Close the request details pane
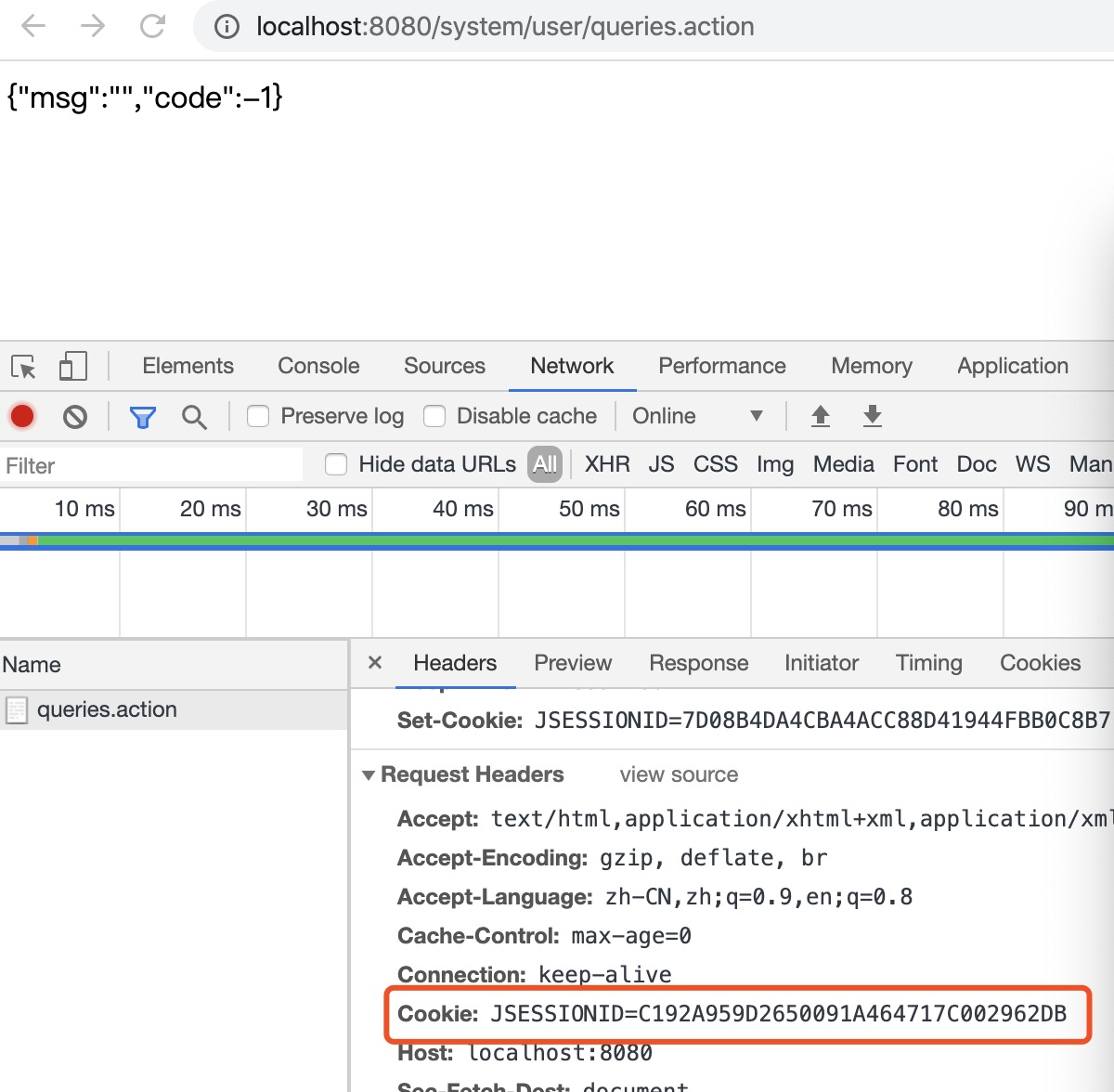 (x=375, y=662)
